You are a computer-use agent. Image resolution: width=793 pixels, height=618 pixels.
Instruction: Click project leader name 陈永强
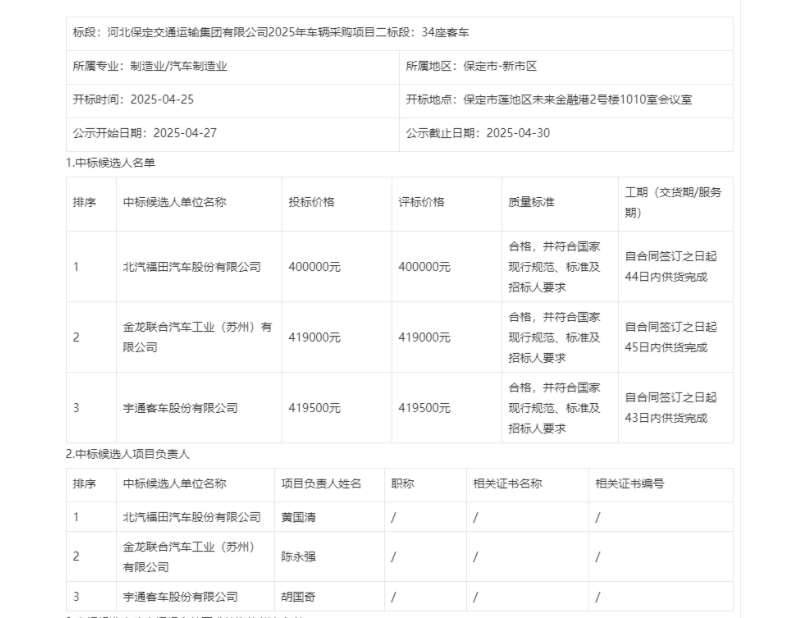coord(301,557)
